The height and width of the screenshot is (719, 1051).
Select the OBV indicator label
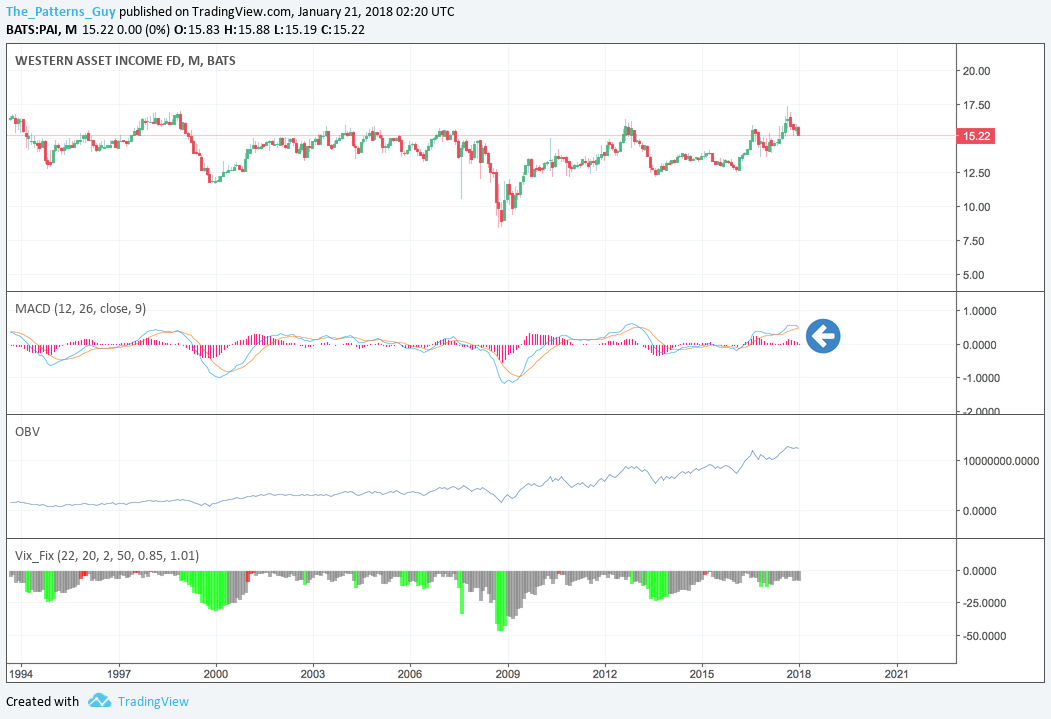(27, 432)
